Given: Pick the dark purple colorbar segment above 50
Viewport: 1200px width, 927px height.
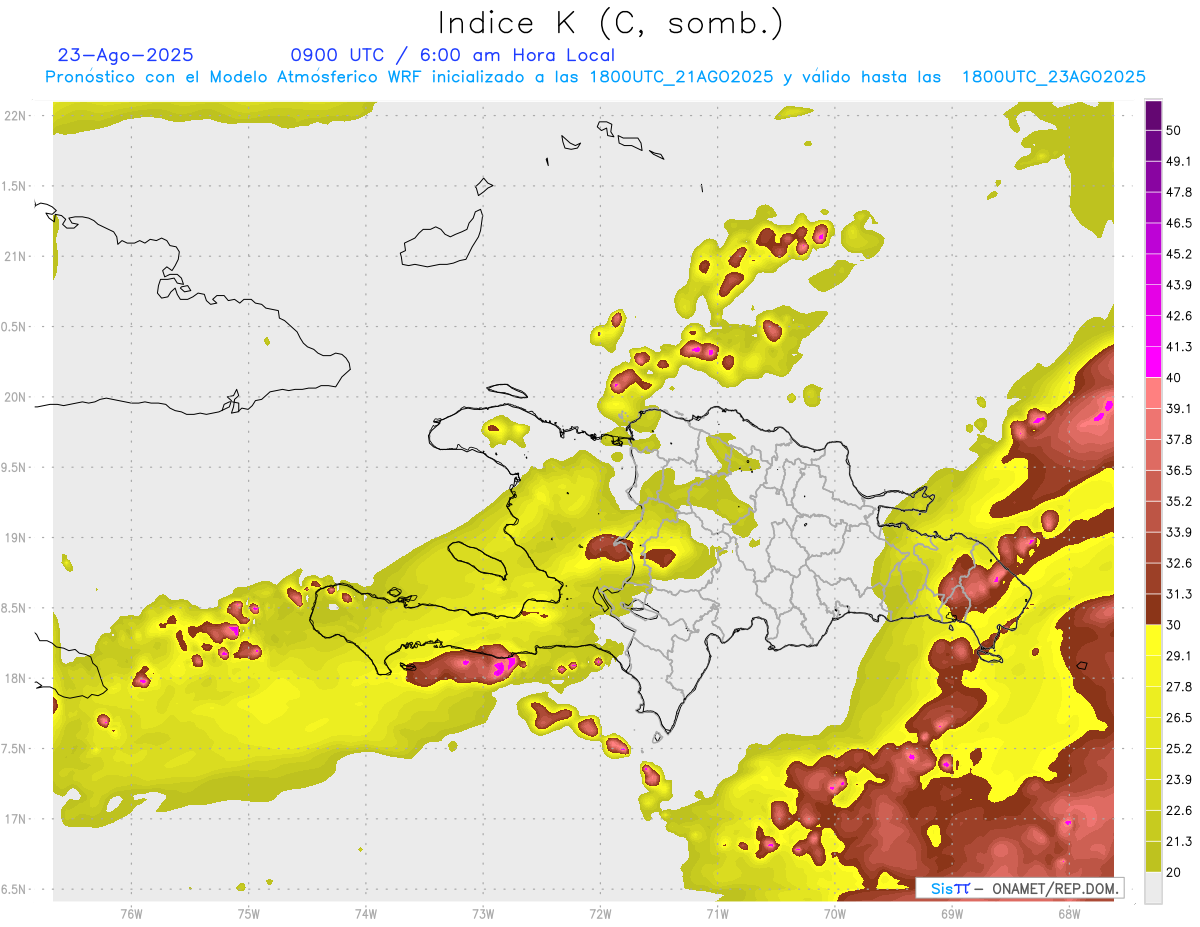Looking at the screenshot, I should (1153, 115).
